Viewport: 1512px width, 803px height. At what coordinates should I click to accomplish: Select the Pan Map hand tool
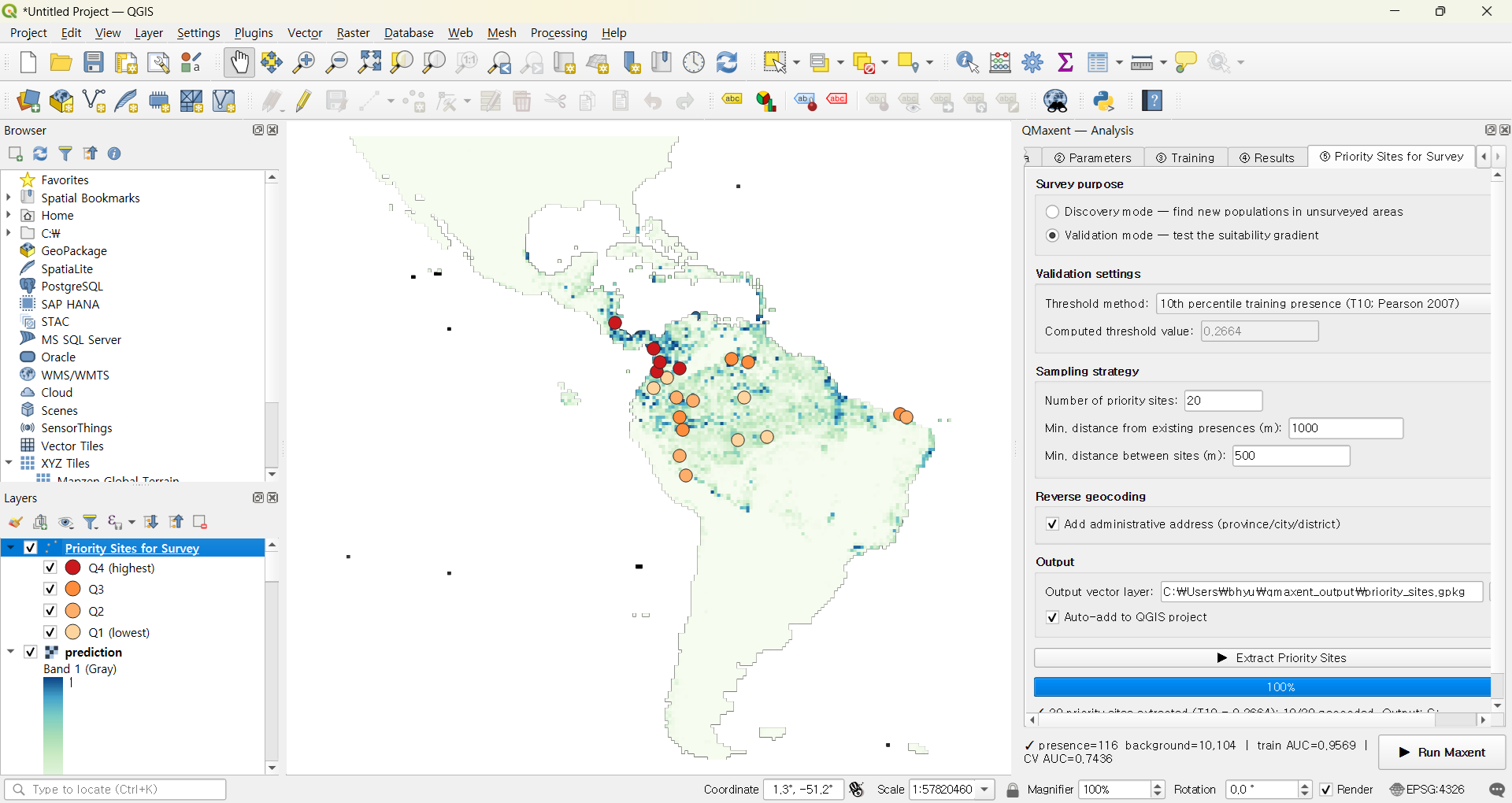click(x=239, y=62)
